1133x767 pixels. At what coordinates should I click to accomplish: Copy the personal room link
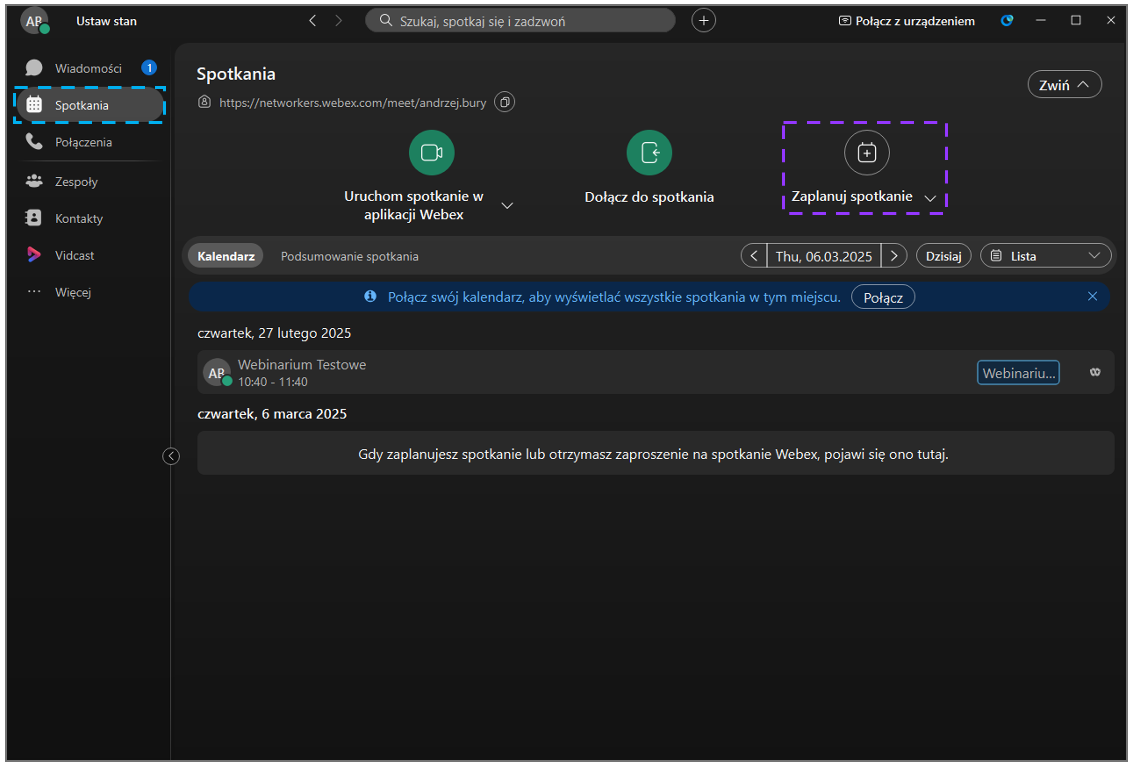504,103
